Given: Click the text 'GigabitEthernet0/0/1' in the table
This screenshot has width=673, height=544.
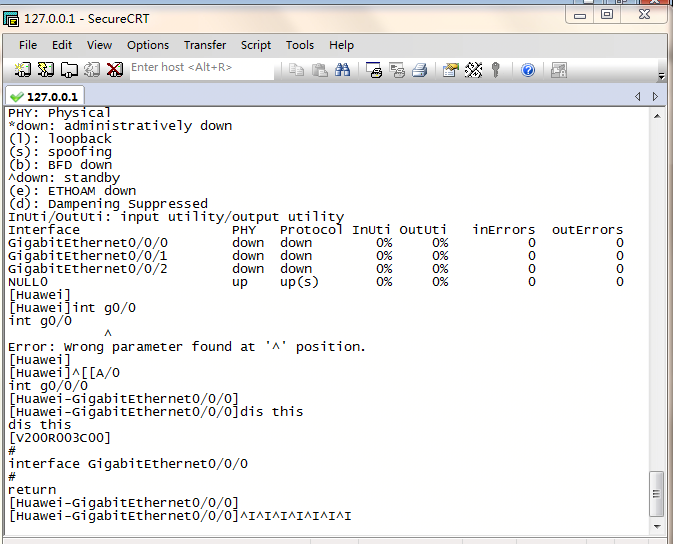Looking at the screenshot, I should click(88, 256).
